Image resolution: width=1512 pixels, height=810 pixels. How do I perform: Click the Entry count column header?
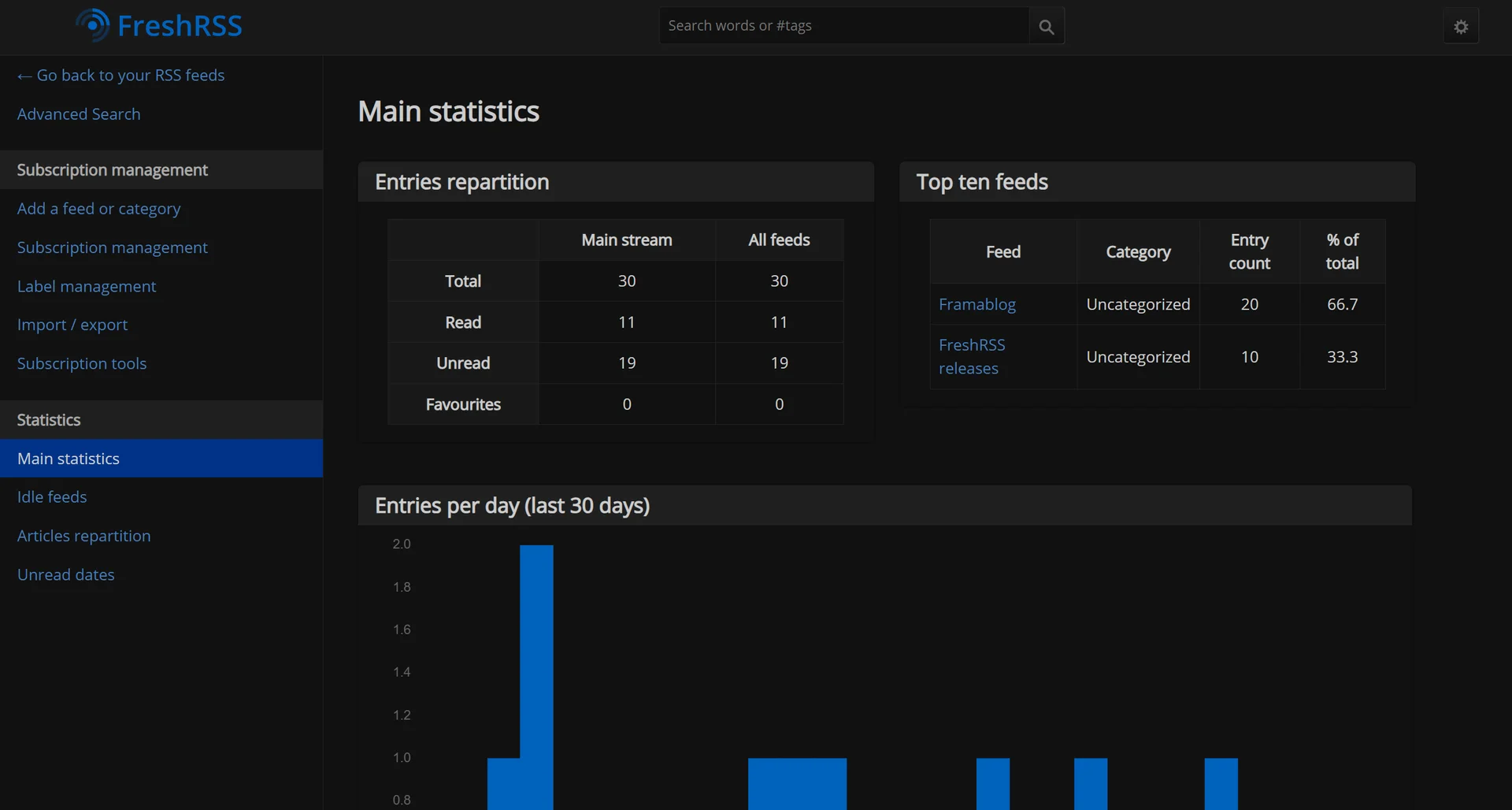click(1250, 251)
